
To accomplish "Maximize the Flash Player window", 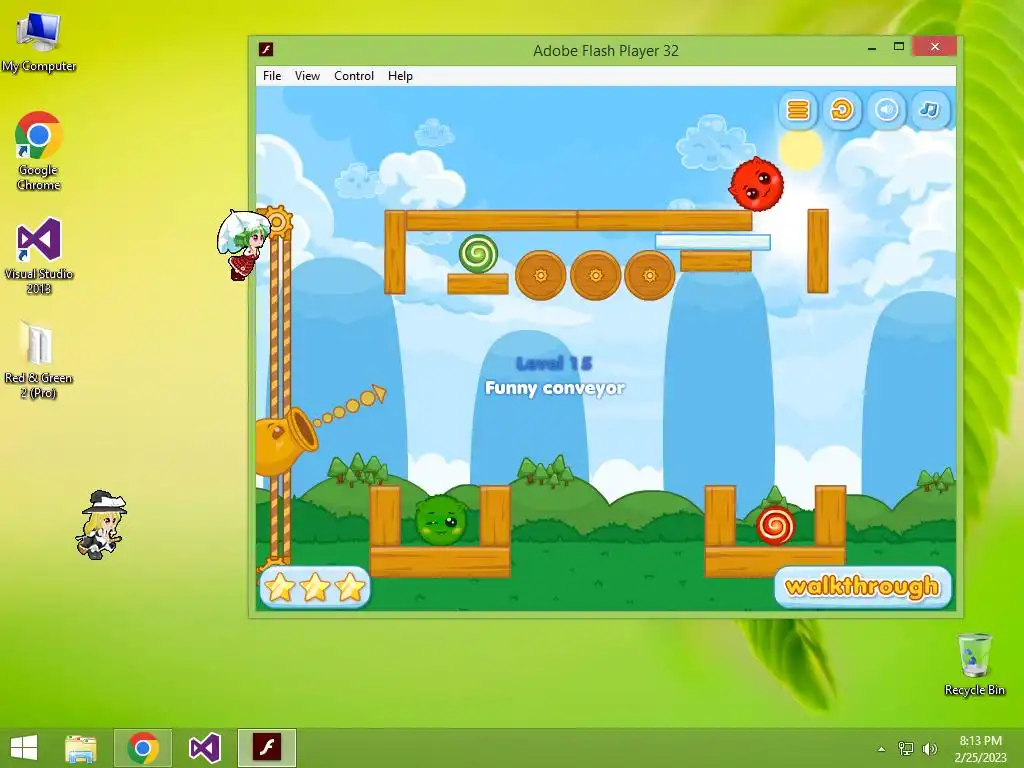I will coord(899,47).
